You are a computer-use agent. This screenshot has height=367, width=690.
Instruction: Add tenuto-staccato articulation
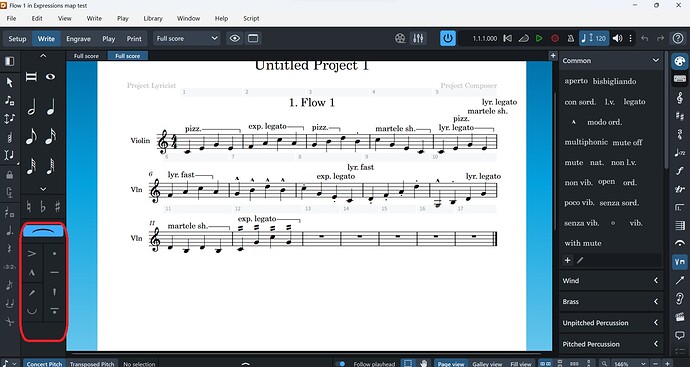(x=54, y=311)
